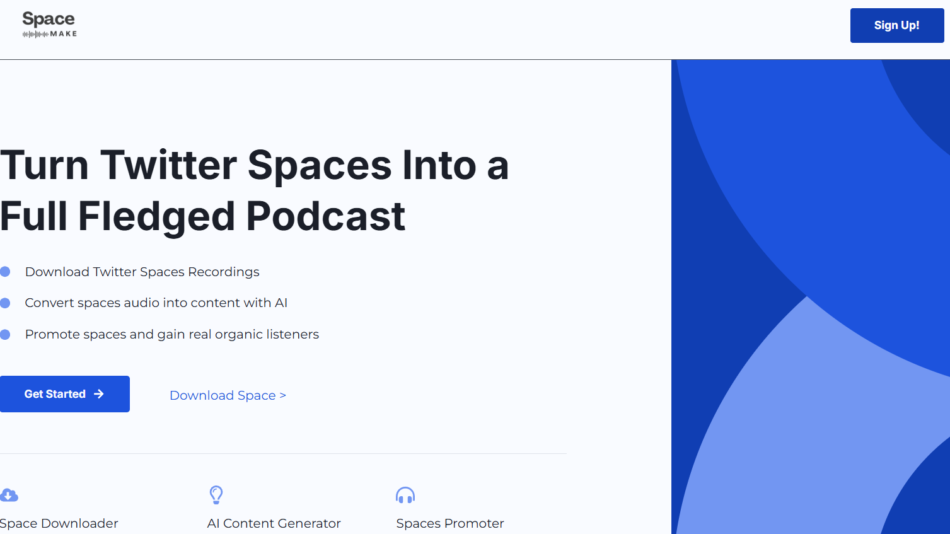
Task: Click the headphones promoter icon
Action: point(405,495)
